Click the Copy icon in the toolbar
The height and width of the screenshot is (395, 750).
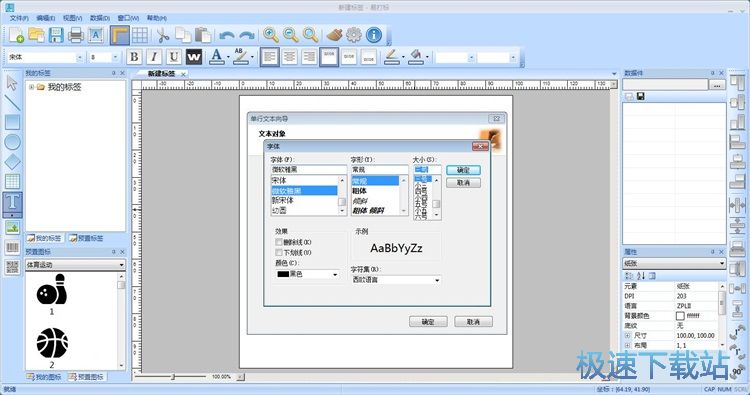tap(183, 35)
